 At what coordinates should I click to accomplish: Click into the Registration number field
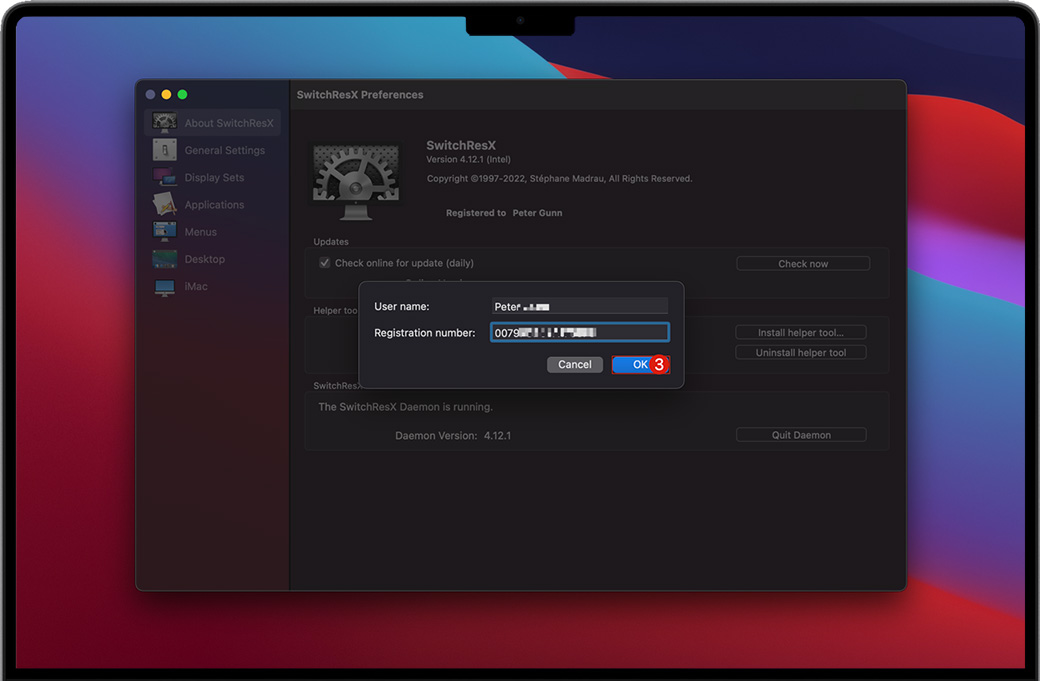(x=580, y=332)
